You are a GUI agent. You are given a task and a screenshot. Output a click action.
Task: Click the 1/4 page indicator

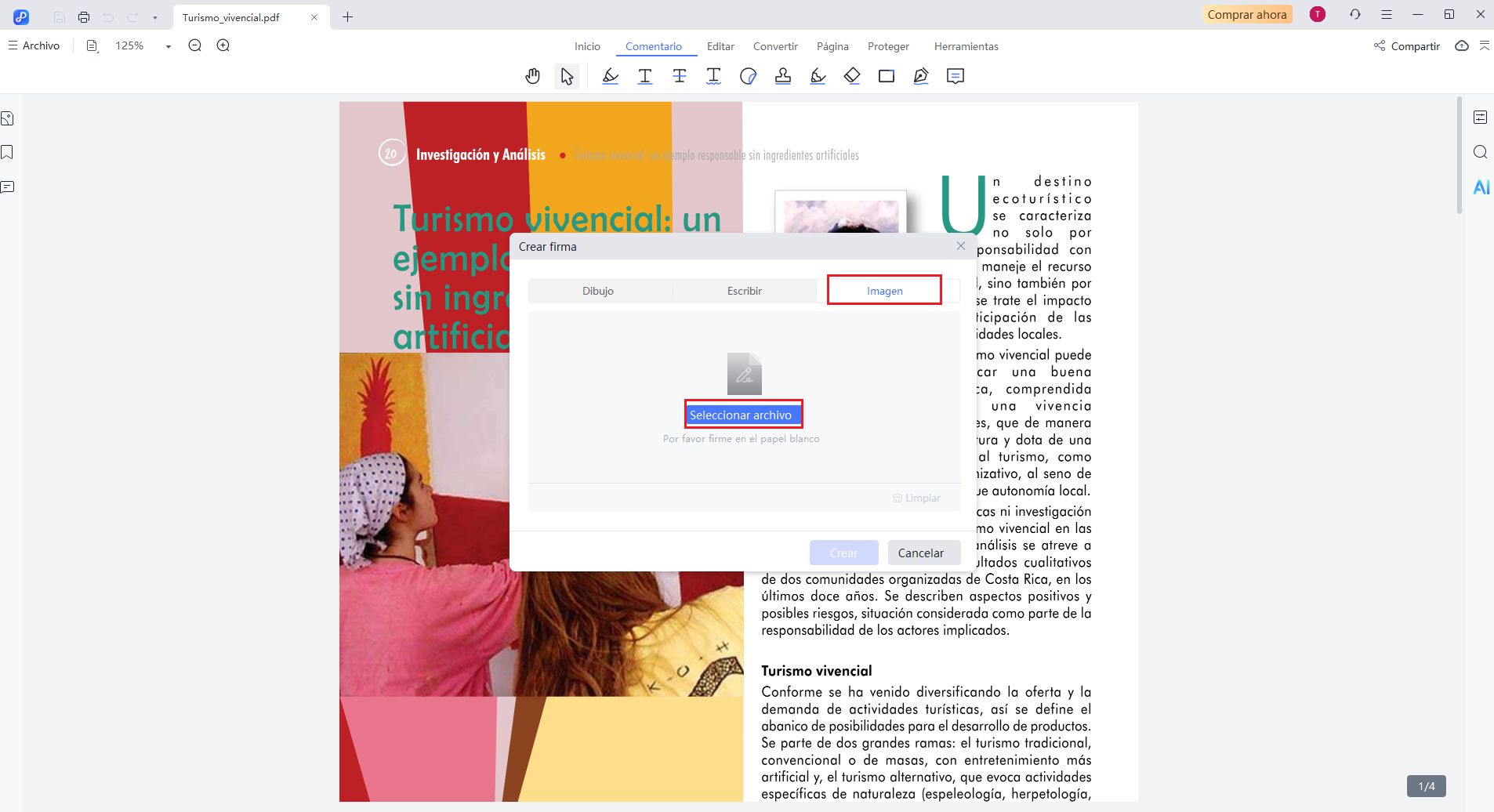(1425, 785)
